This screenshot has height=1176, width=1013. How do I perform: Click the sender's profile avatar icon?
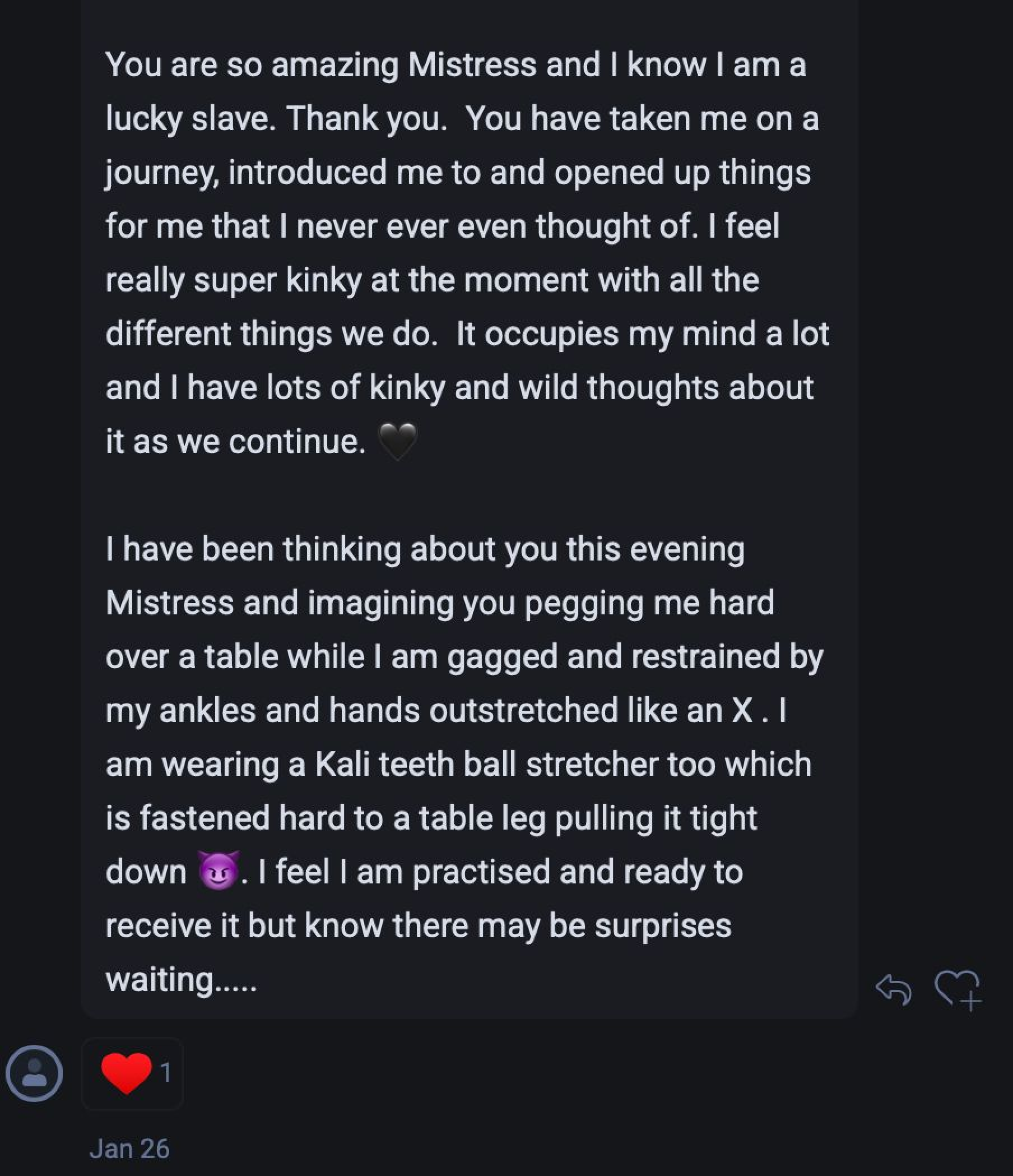(34, 1073)
